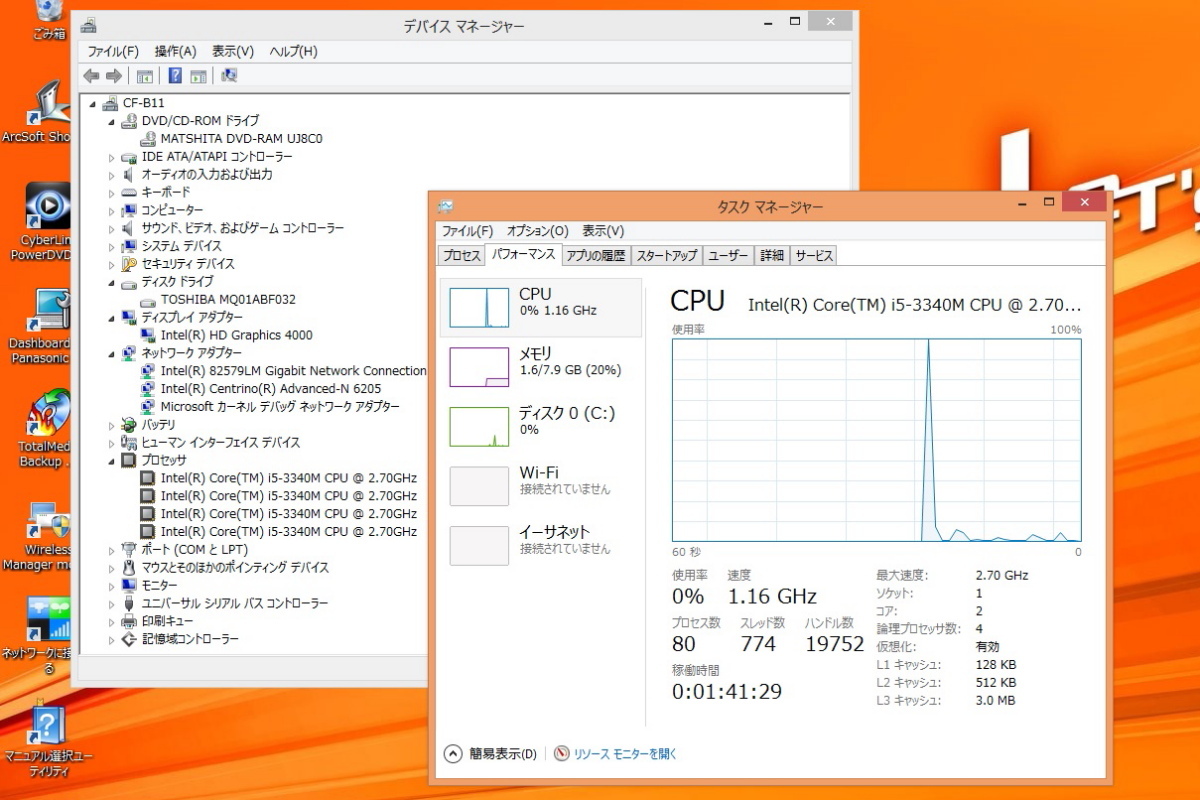Open the 操作(A) menu in Device Manager

pyautogui.click(x=176, y=51)
